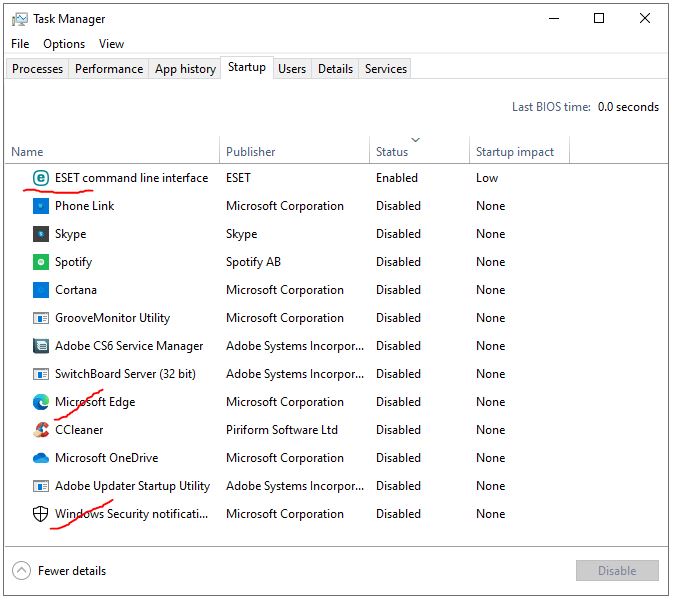Click the Microsoft OneDrive cloud icon

(41, 458)
